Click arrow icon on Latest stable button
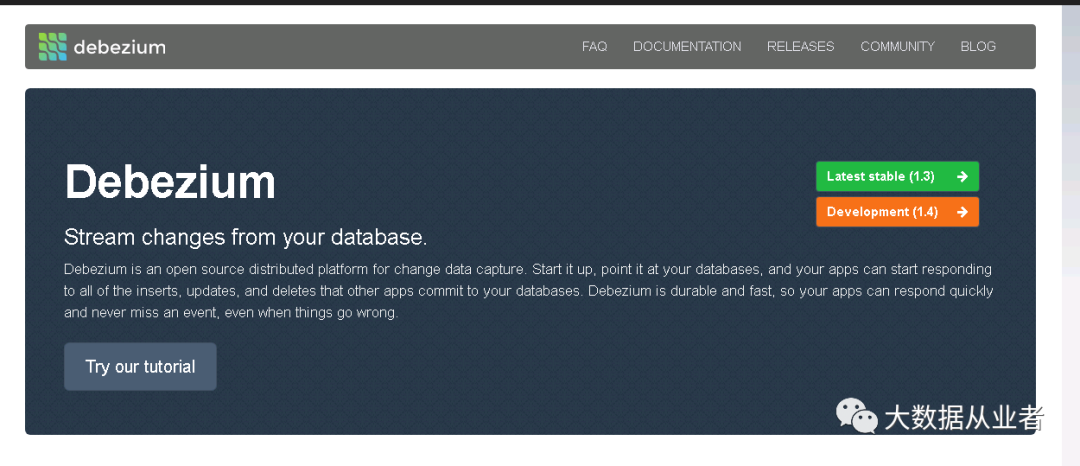Screen dimensions: 1080x466 962,177
